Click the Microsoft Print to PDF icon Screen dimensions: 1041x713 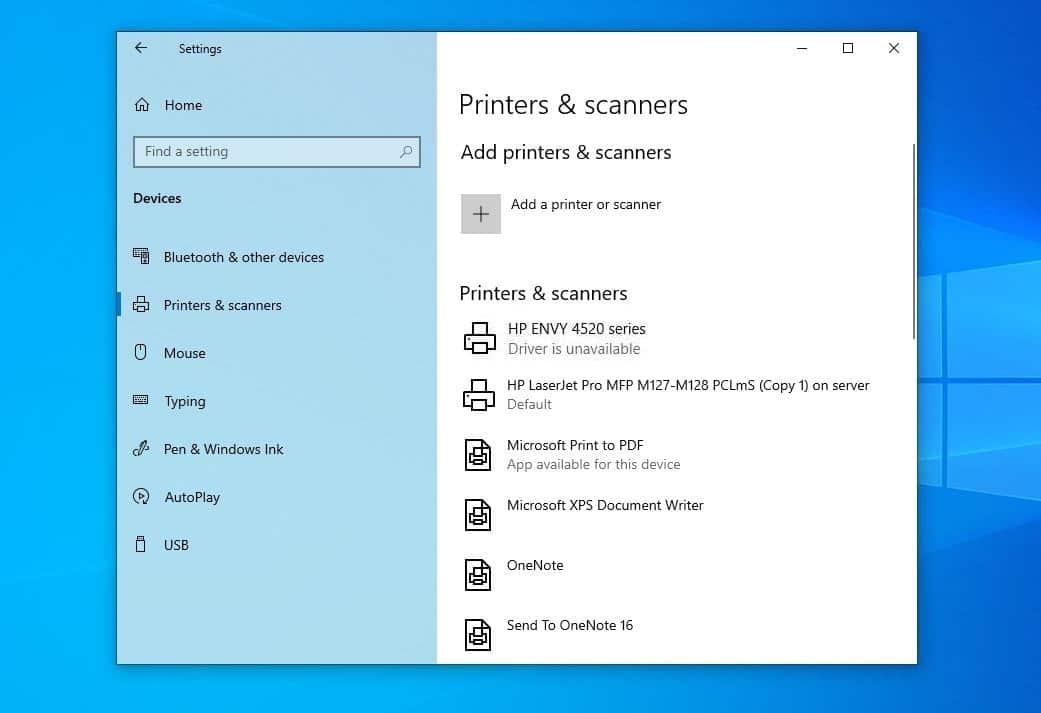[x=478, y=454]
